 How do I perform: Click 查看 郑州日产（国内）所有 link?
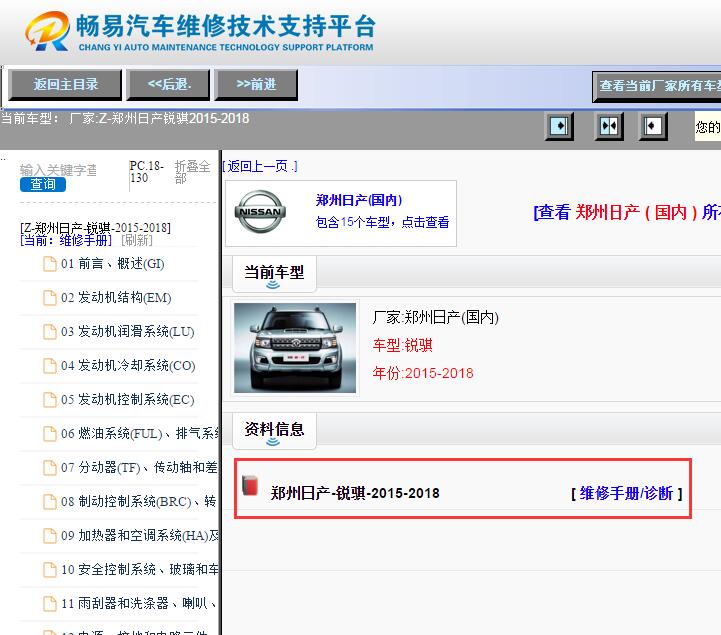(x=627, y=212)
